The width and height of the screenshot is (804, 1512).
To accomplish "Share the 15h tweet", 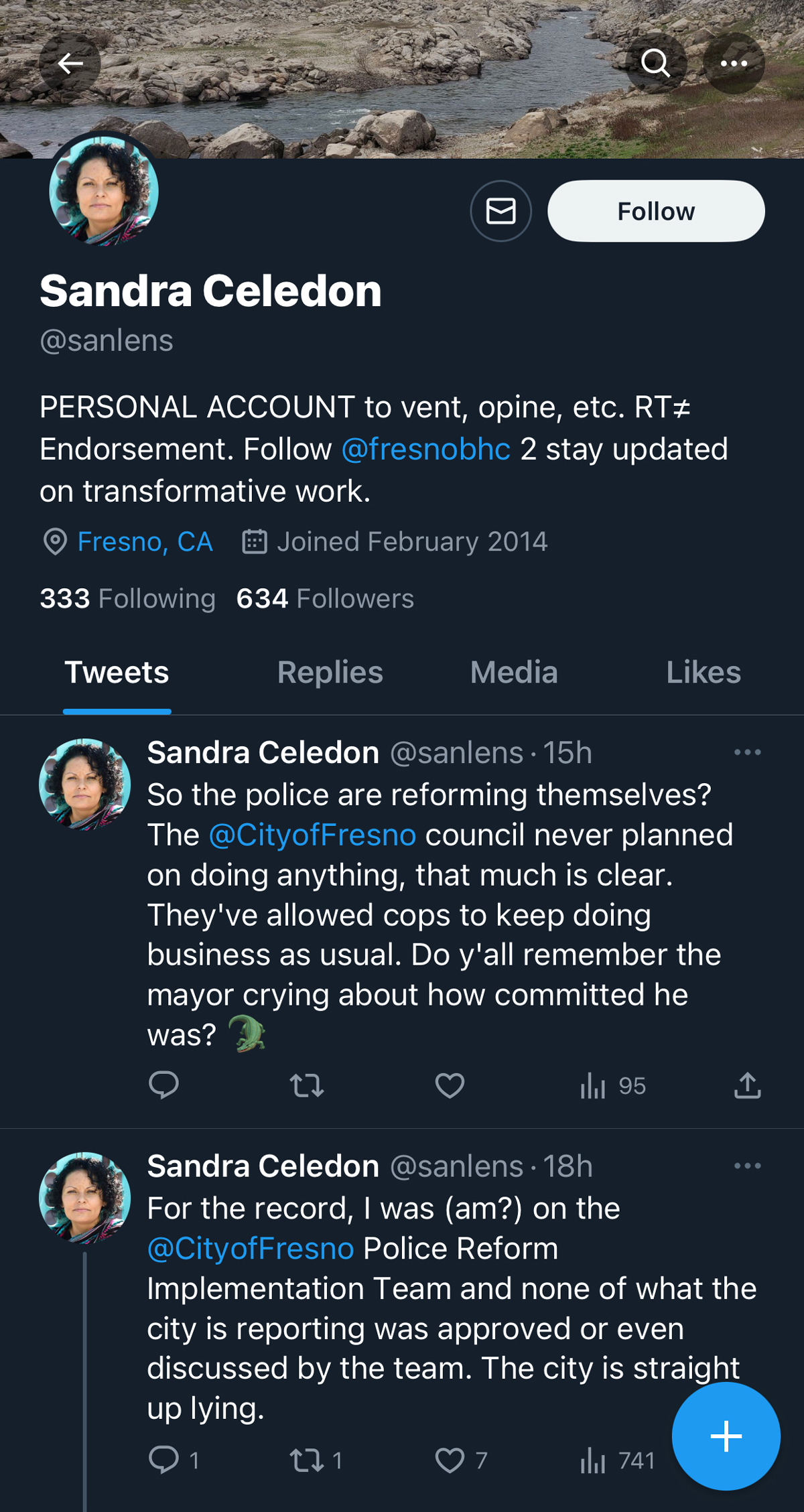I will (747, 1085).
